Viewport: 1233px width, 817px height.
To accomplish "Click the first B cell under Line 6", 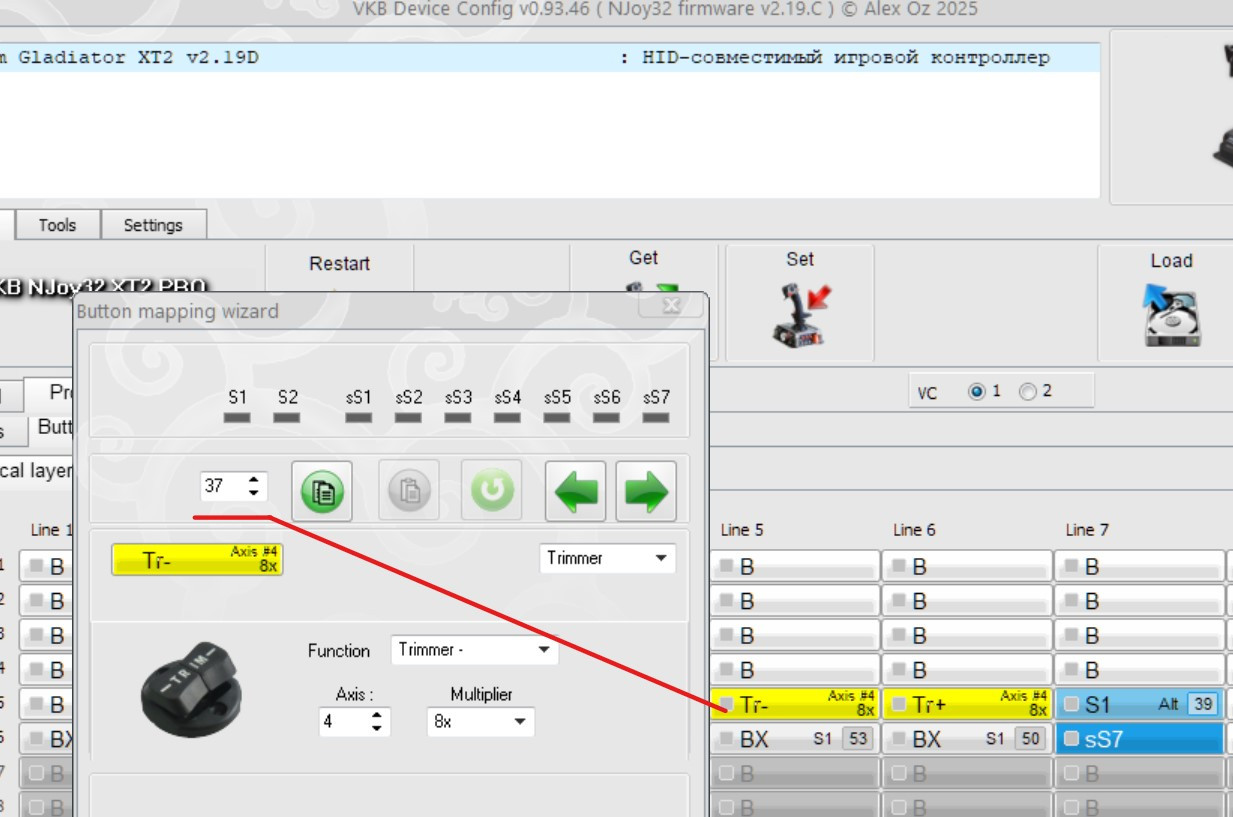I will point(966,566).
